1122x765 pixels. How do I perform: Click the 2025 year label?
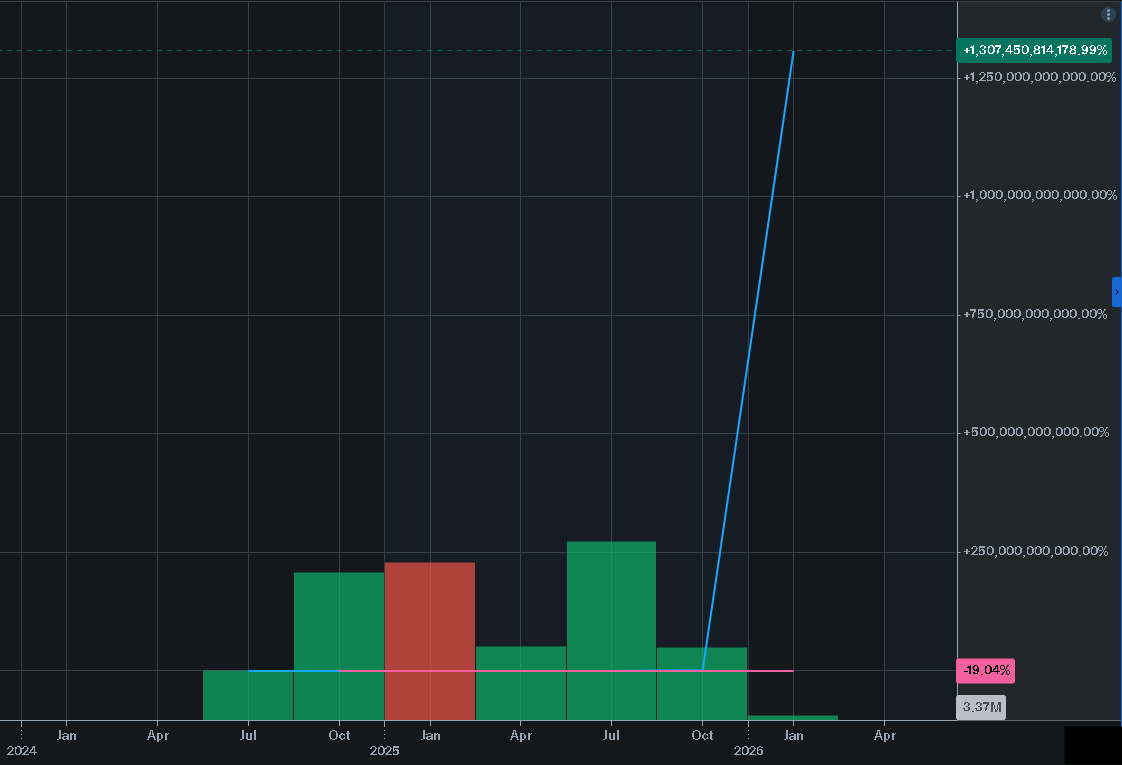(x=384, y=751)
